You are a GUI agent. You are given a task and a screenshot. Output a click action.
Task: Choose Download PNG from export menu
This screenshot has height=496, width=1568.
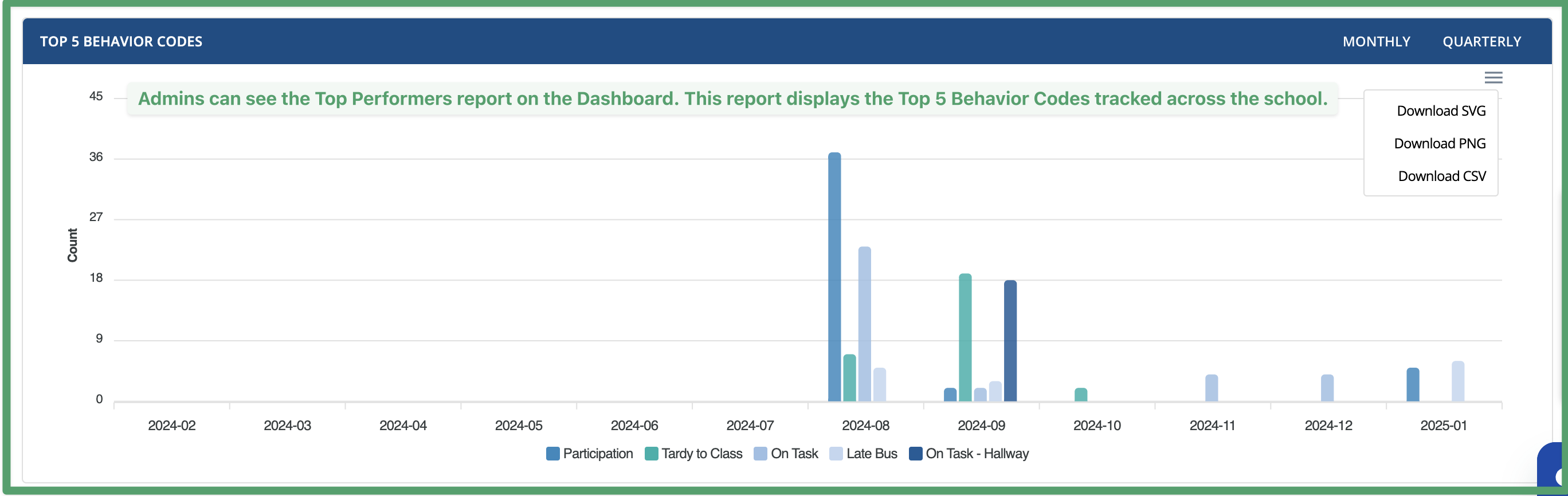click(x=1439, y=144)
